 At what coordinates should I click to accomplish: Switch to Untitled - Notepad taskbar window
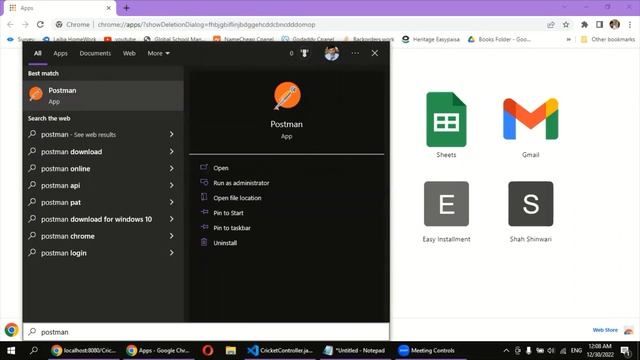[x=355, y=350]
